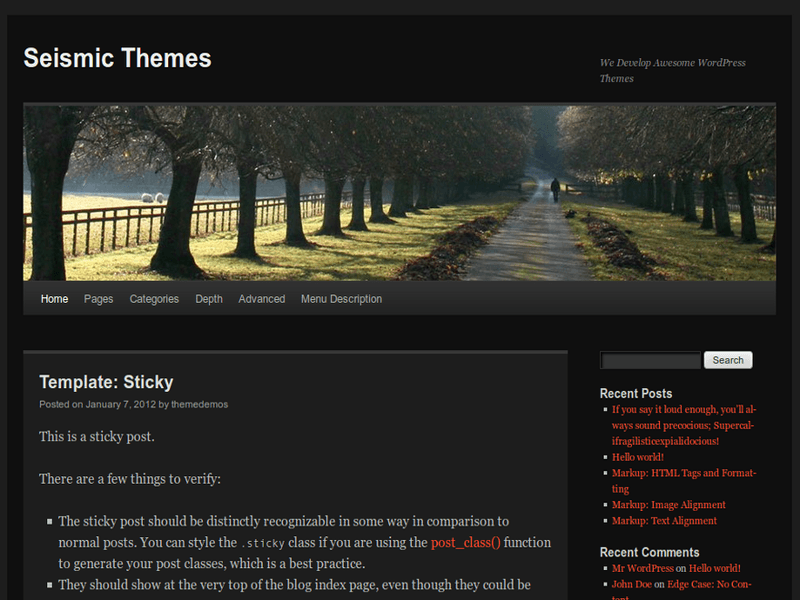Select Categories in the navigation bar

[x=154, y=299]
